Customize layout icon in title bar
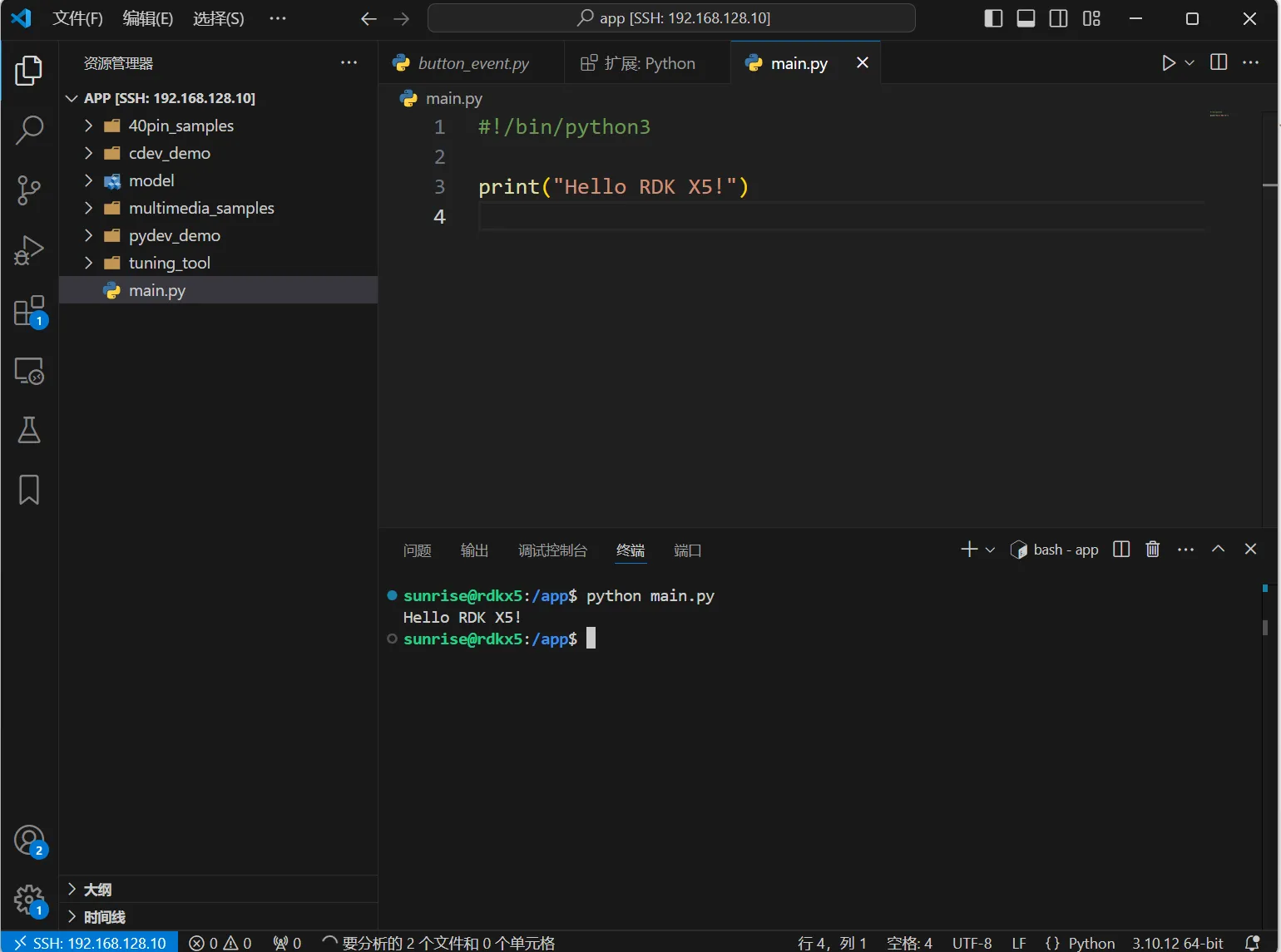The width and height of the screenshot is (1281, 952). coord(1091,18)
